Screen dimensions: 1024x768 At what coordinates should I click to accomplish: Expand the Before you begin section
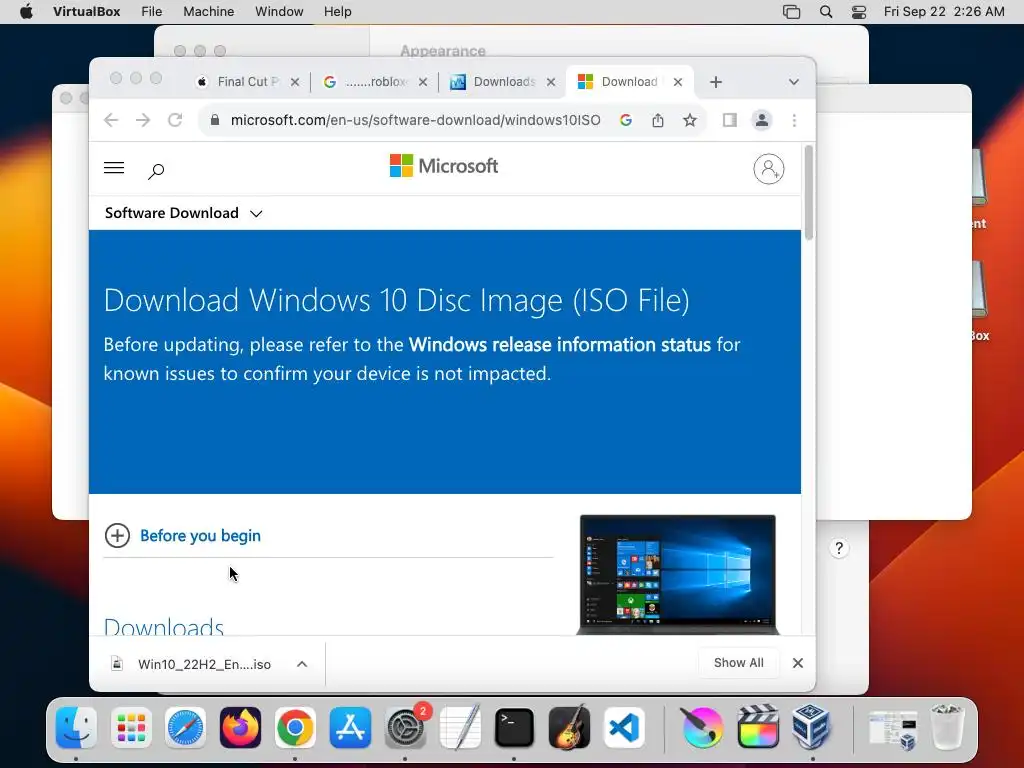200,536
